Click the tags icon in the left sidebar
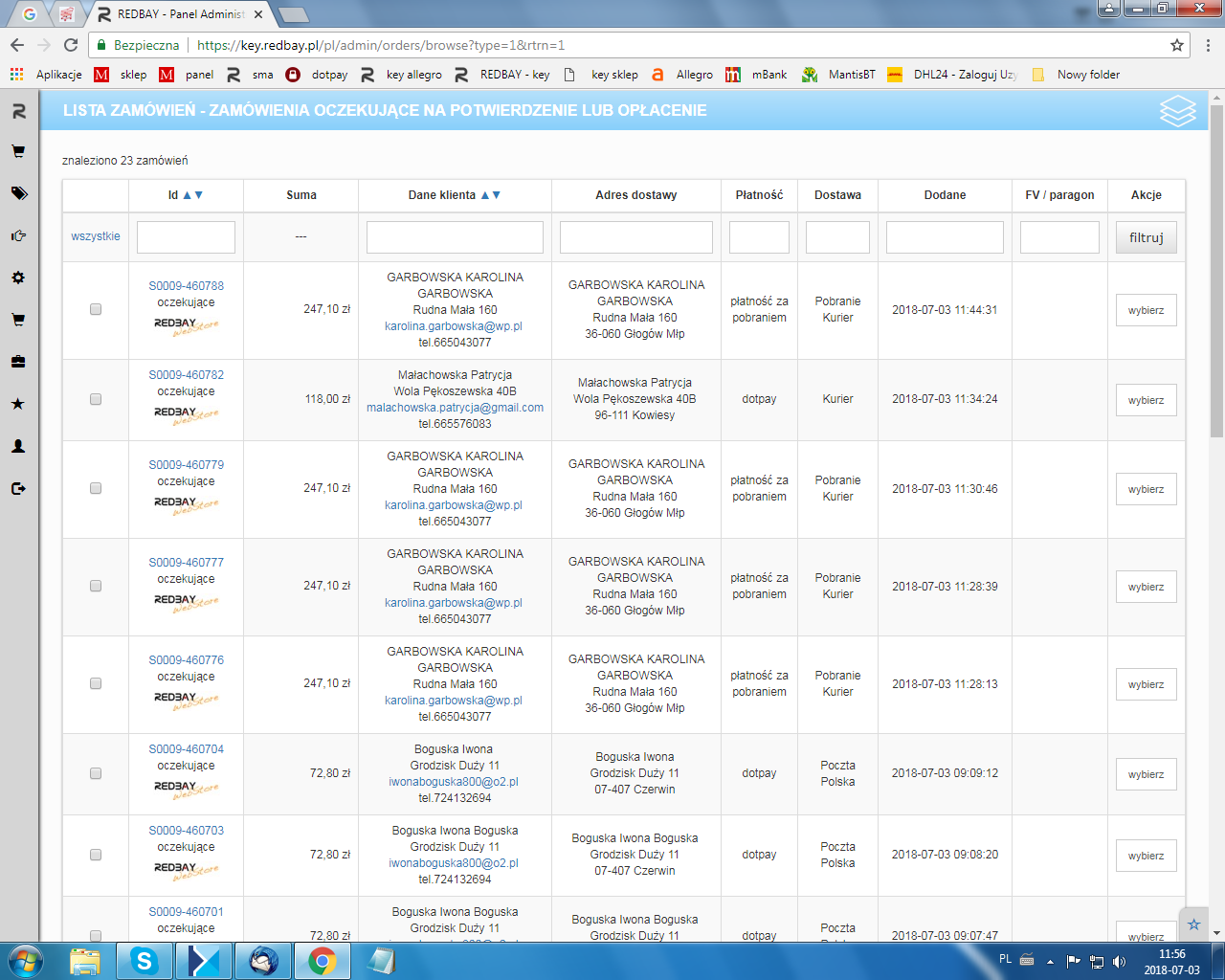This screenshot has width=1225, height=980. coord(18,193)
